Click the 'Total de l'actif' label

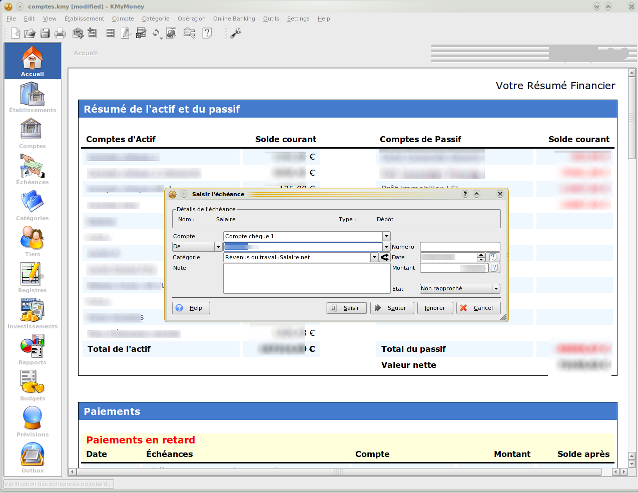tap(119, 349)
